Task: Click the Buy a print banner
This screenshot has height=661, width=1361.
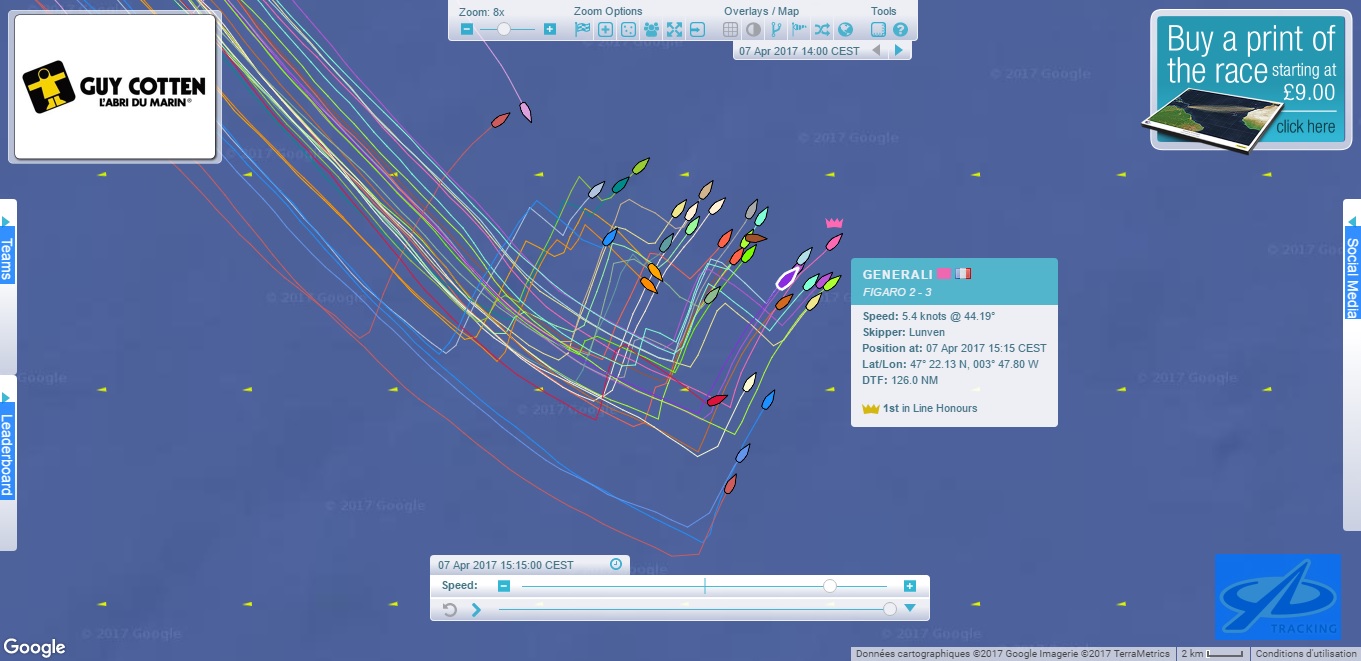Action: coord(1251,80)
